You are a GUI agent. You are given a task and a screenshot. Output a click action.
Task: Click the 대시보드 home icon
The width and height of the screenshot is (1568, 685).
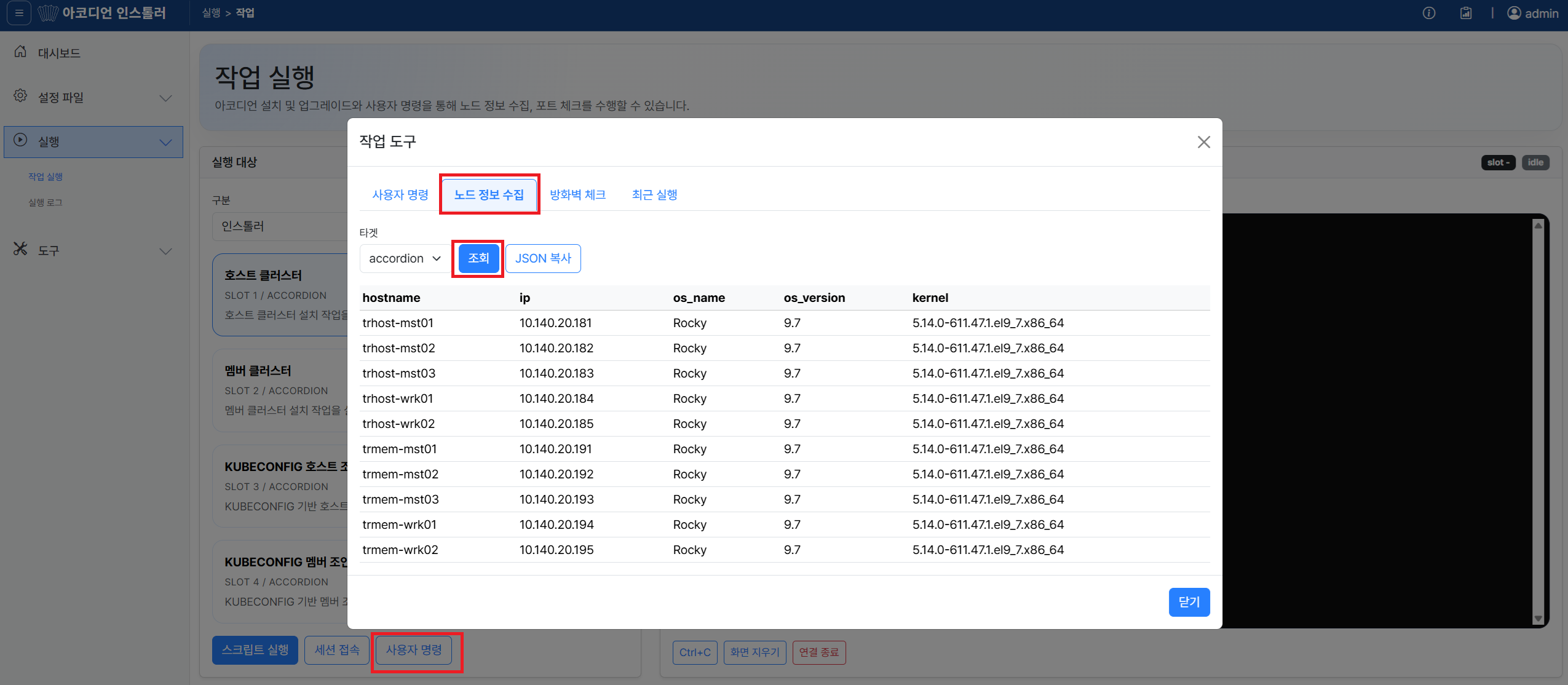[x=20, y=52]
